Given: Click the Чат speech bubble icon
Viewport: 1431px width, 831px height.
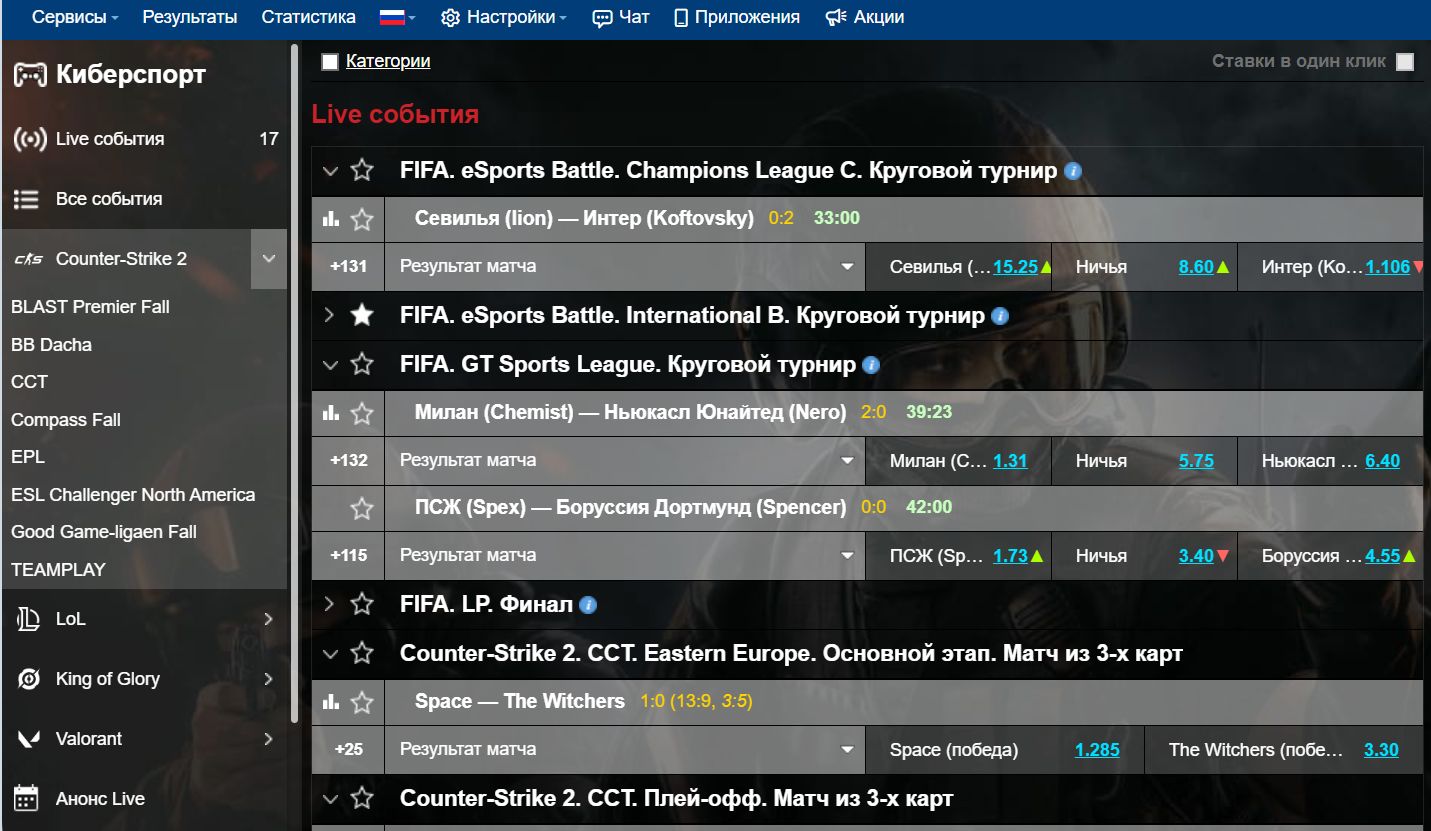Looking at the screenshot, I should 602,18.
